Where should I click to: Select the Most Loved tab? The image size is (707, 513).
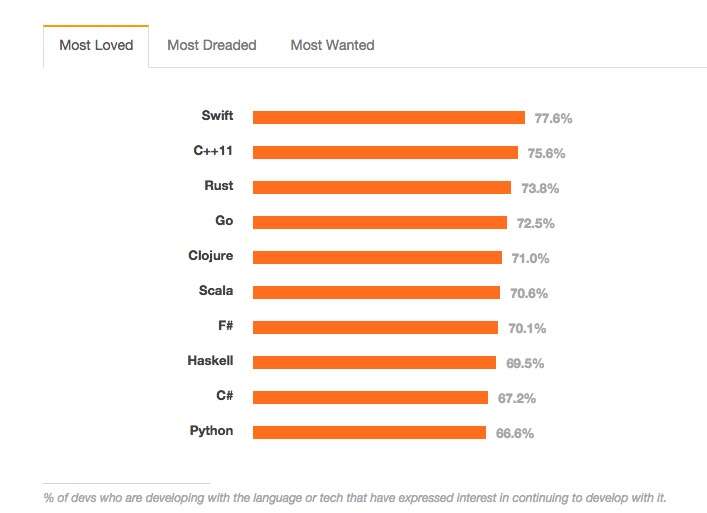tap(96, 45)
